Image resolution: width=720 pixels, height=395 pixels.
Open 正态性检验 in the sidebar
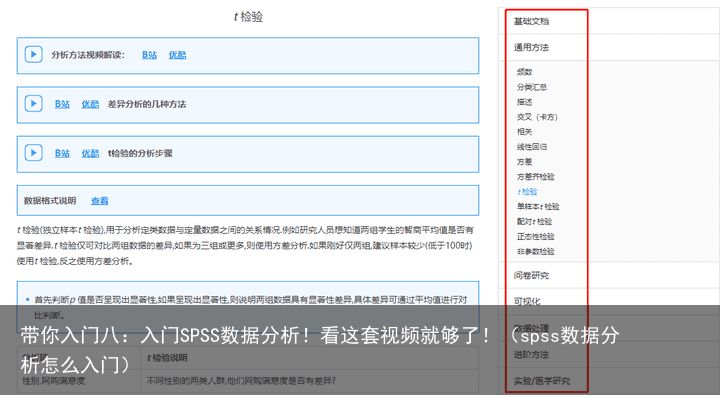click(535, 237)
